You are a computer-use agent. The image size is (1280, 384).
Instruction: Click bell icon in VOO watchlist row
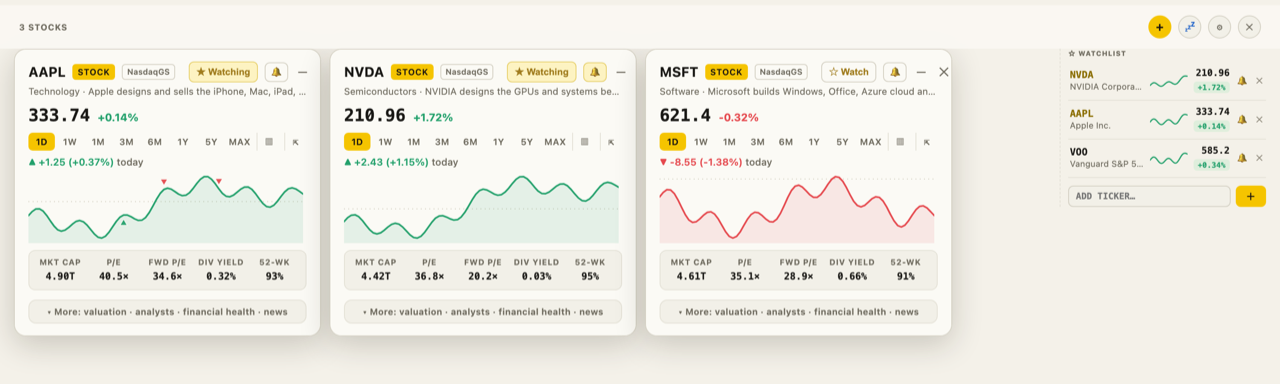tap(1242, 158)
